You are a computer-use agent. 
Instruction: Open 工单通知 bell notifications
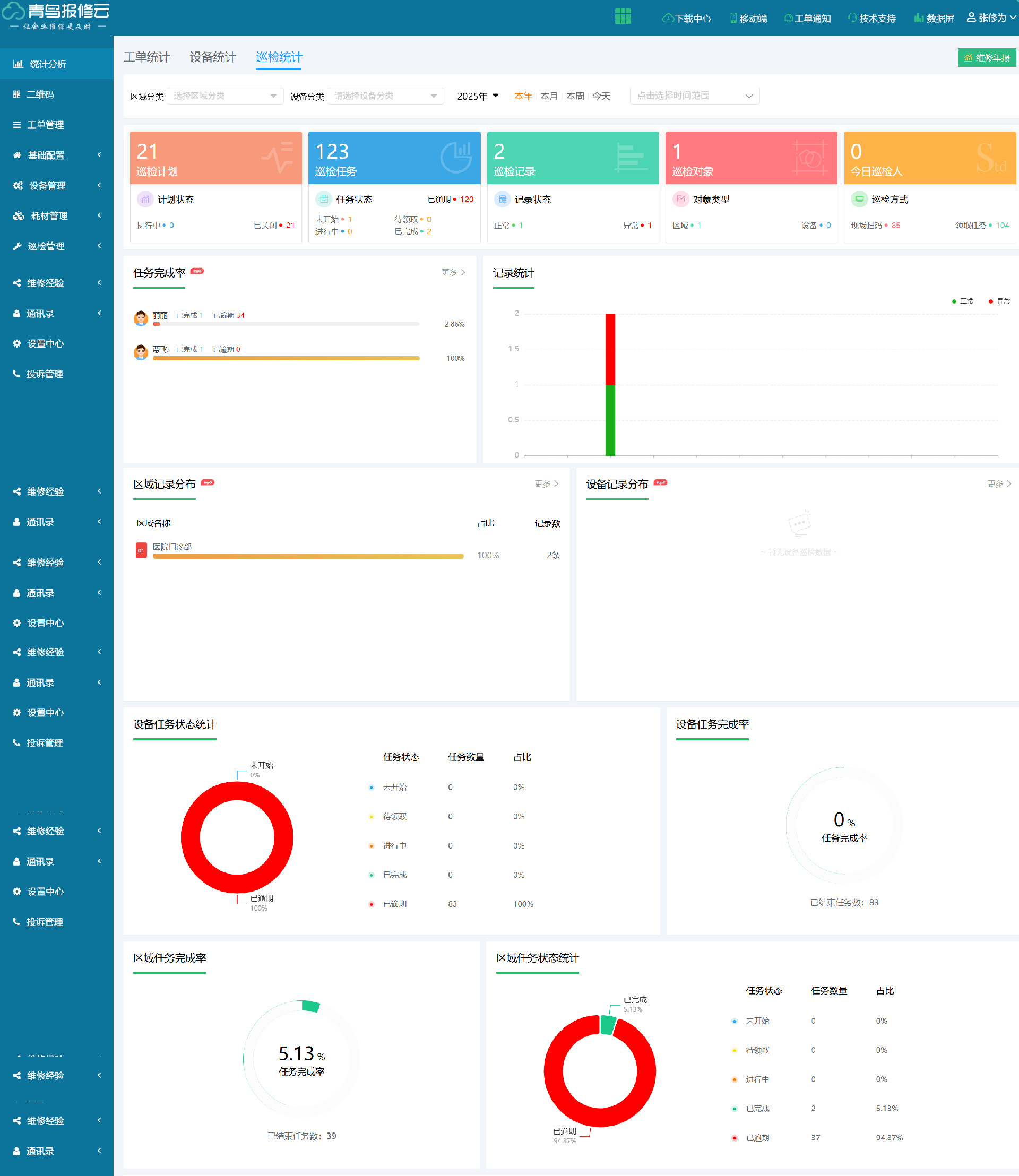tap(788, 18)
